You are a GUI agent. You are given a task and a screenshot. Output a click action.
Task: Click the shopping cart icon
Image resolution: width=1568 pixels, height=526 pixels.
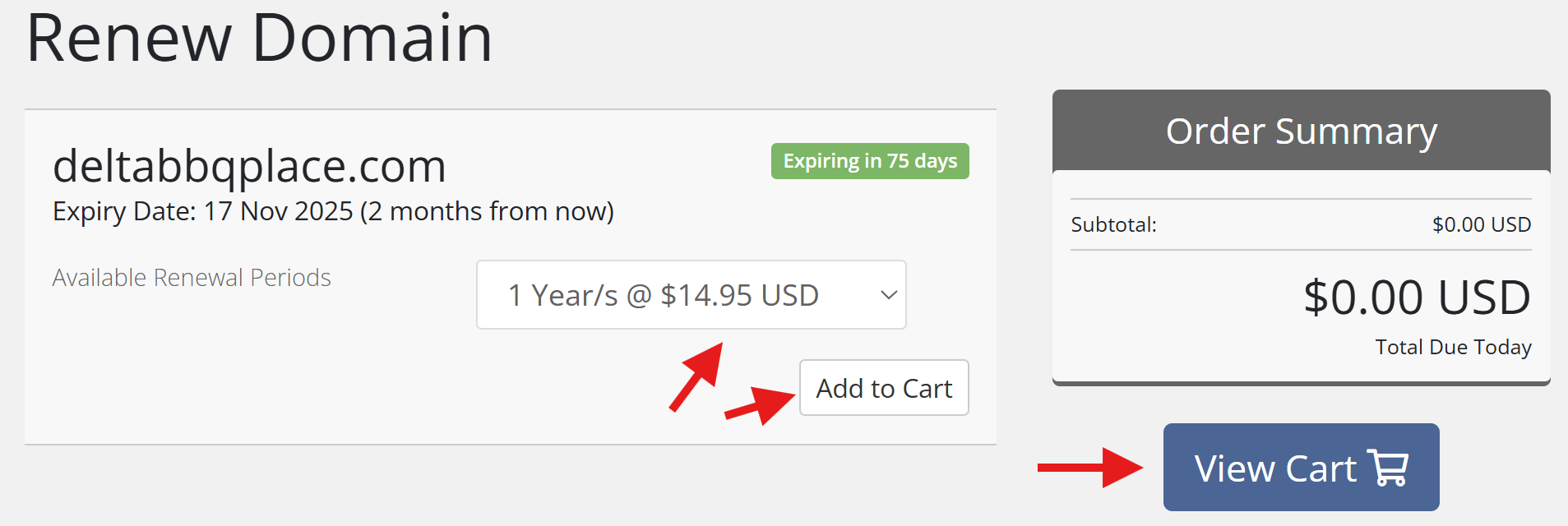pos(1388,468)
